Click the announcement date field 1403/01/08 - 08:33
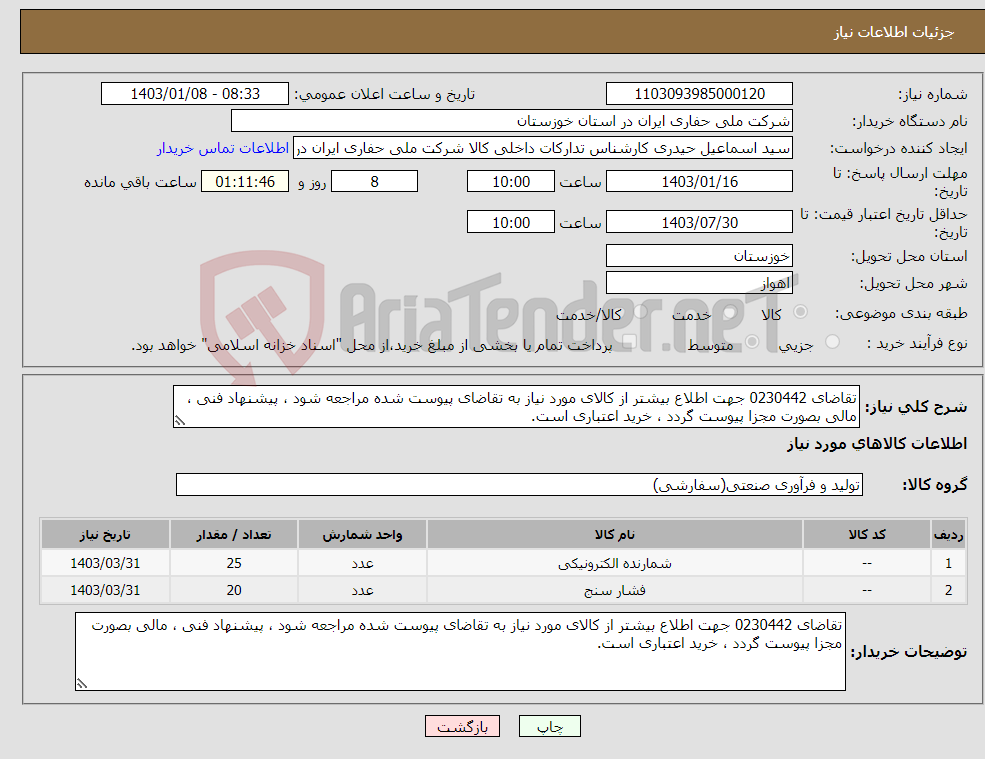The width and height of the screenshot is (985, 759). [x=195, y=94]
